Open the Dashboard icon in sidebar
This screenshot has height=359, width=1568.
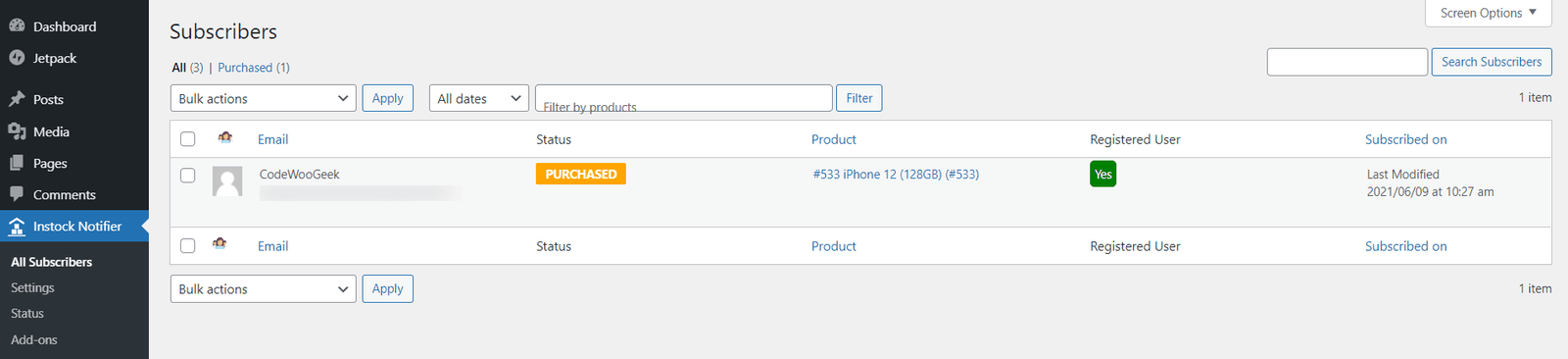[17, 26]
